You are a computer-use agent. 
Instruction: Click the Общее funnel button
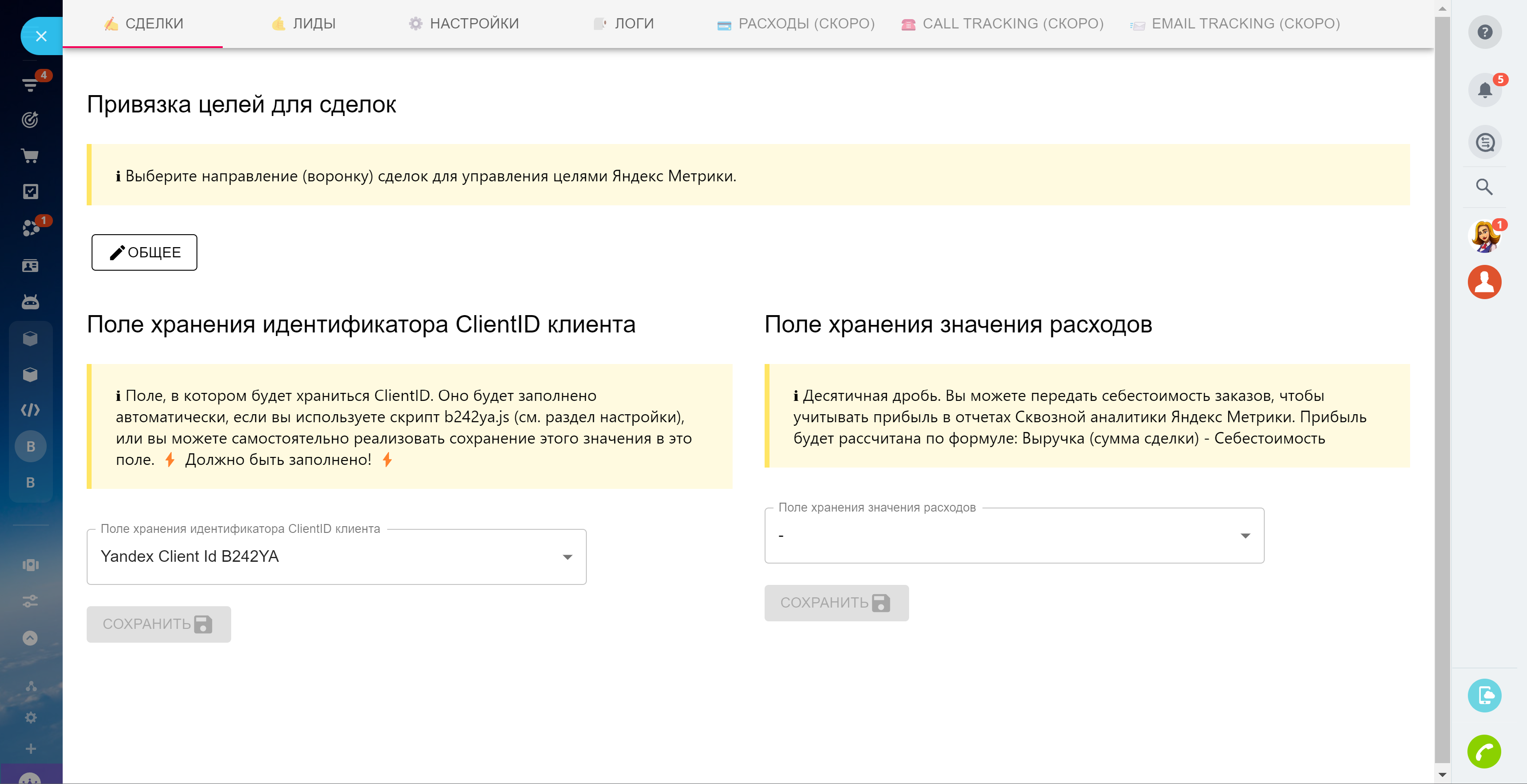click(144, 252)
